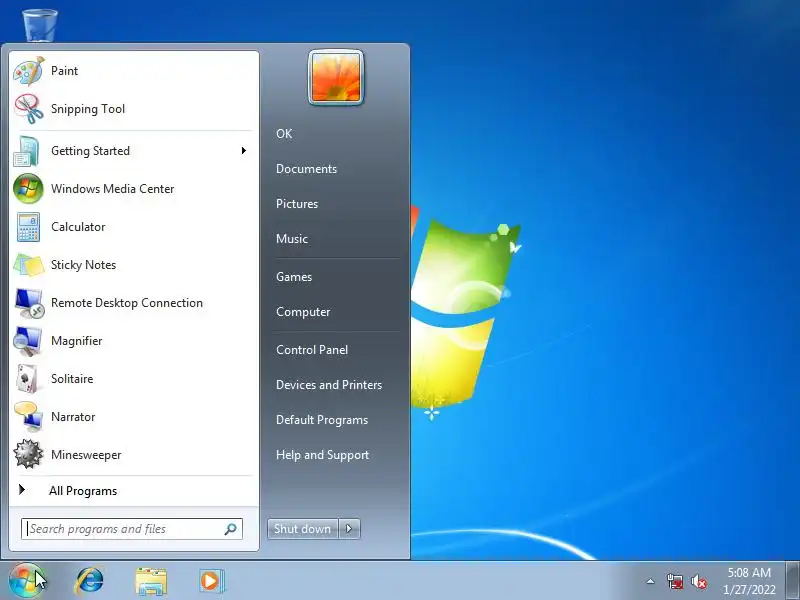This screenshot has width=800, height=600.
Task: Start Minesweeper using the mine icon
Action: 28,455
